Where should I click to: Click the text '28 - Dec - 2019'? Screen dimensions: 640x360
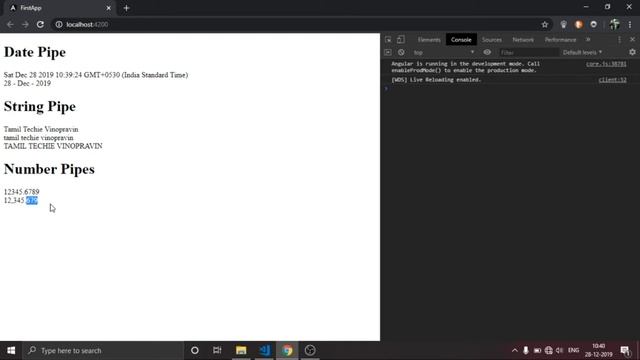27,83
